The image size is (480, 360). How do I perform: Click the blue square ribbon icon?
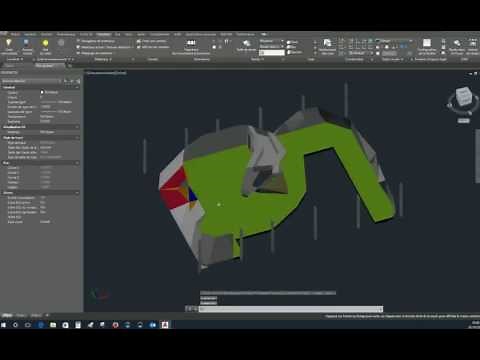coord(26,42)
